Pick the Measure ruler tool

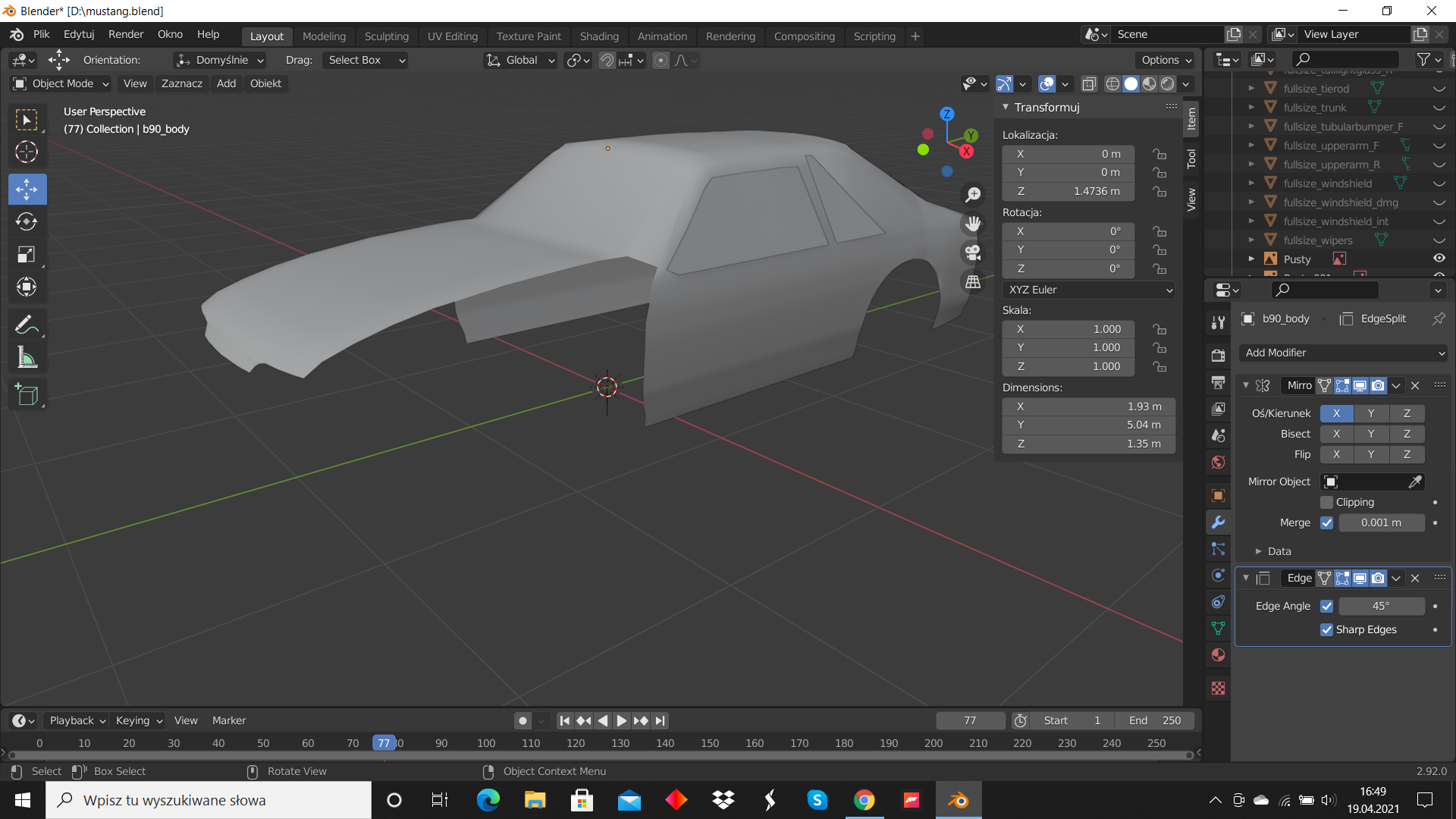tap(27, 357)
